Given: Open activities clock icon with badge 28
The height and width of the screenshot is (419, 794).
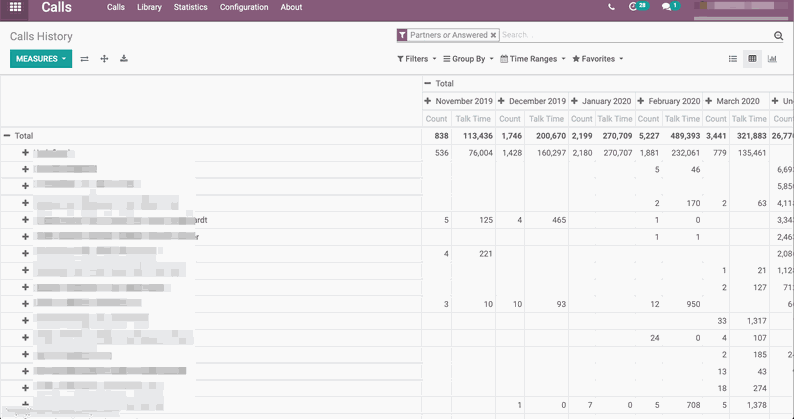Looking at the screenshot, I should point(638,7).
